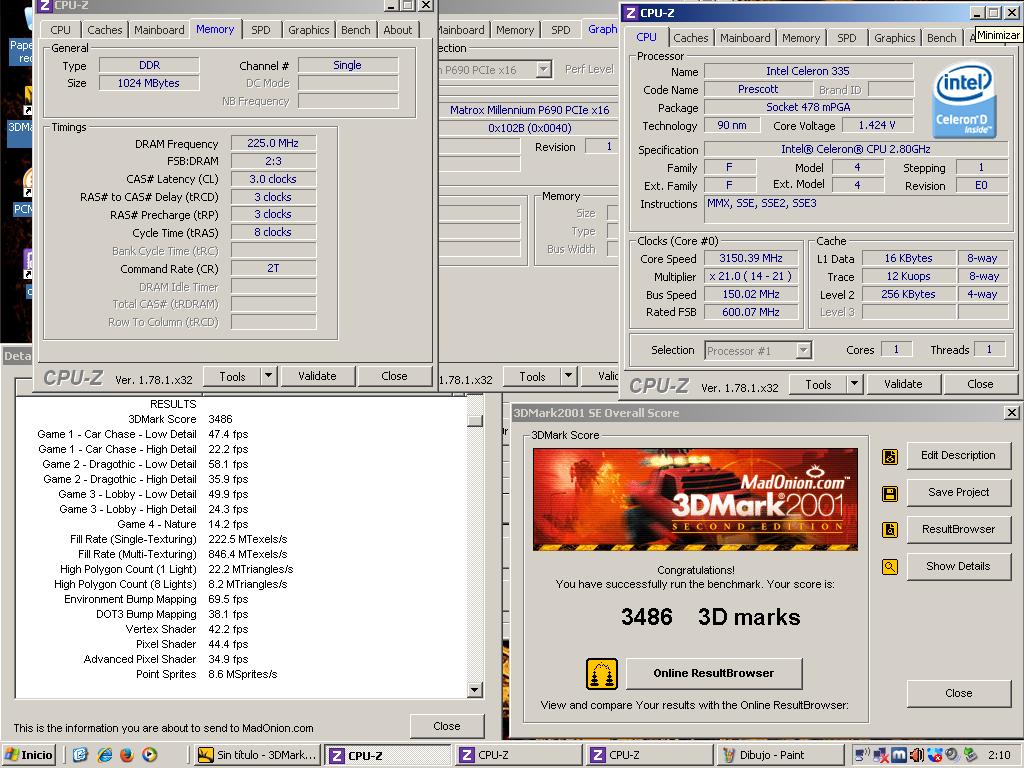Click the tray icon just left of the clock
The image size is (1024, 768).
pyautogui.click(x=970, y=755)
